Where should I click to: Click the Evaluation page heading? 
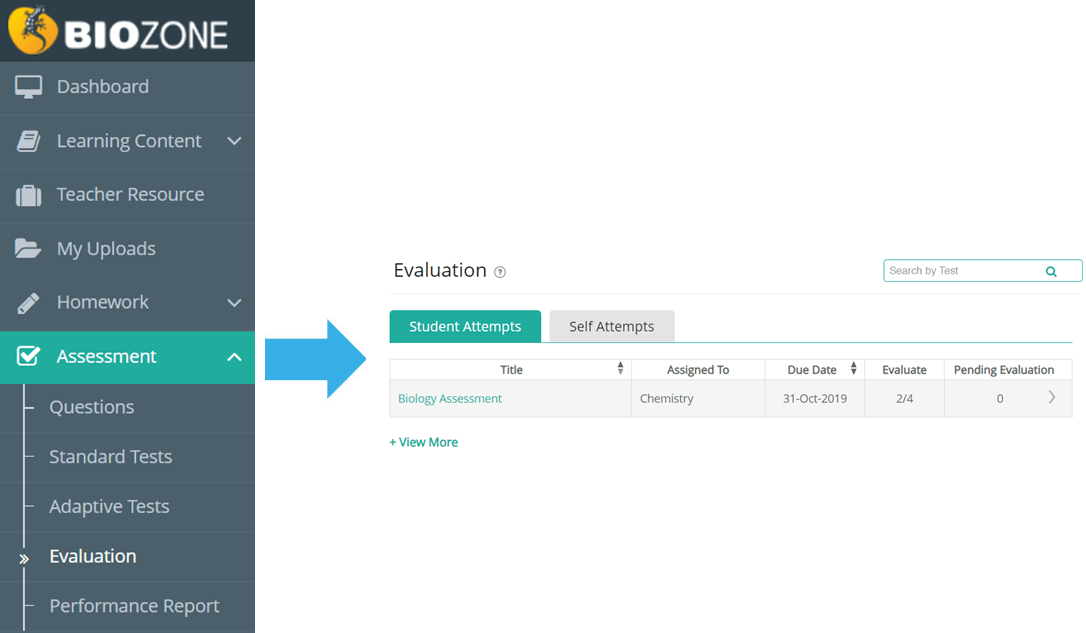click(440, 270)
